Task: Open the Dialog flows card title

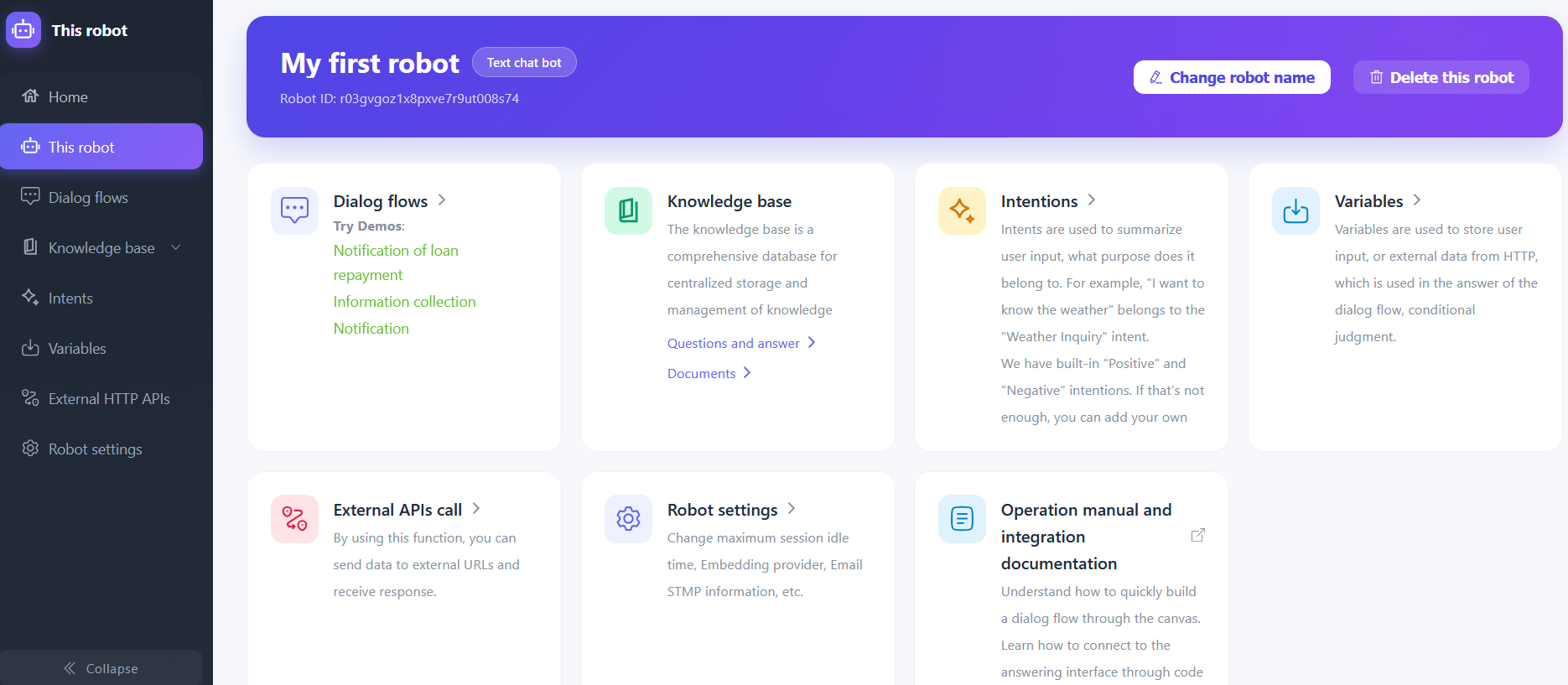Action: (x=381, y=201)
